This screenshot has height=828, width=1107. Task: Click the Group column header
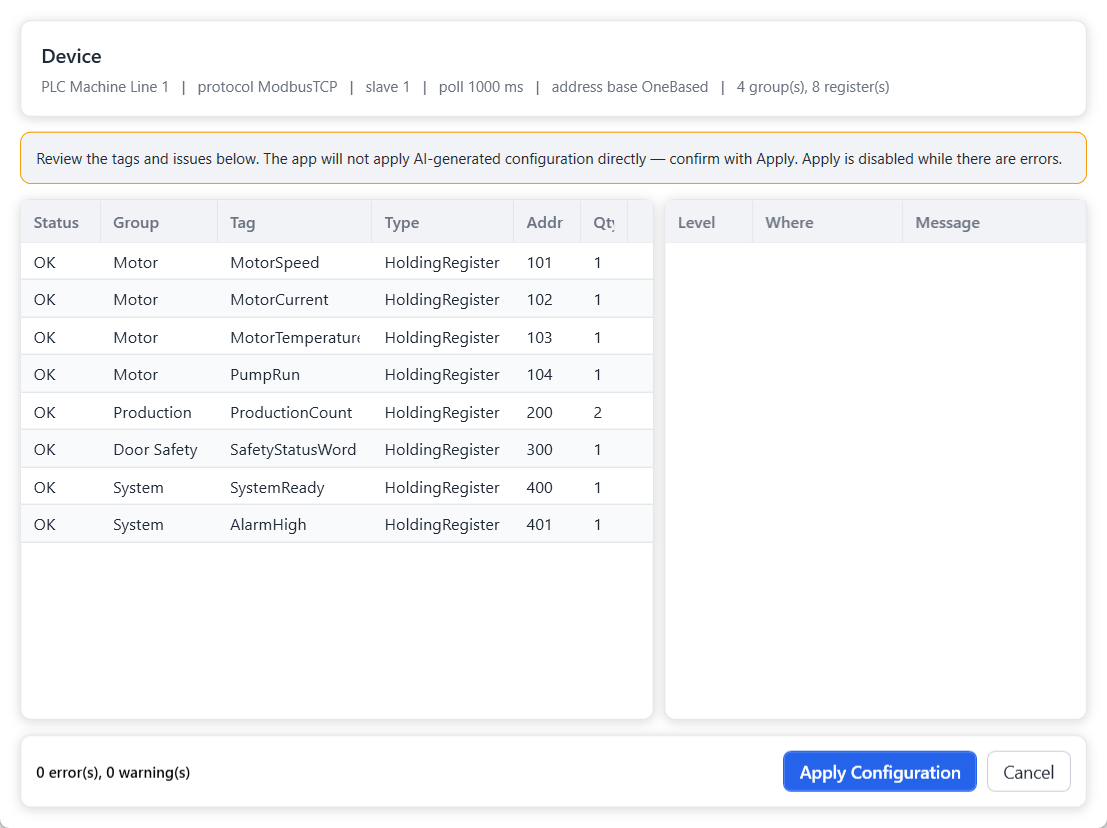(x=159, y=222)
